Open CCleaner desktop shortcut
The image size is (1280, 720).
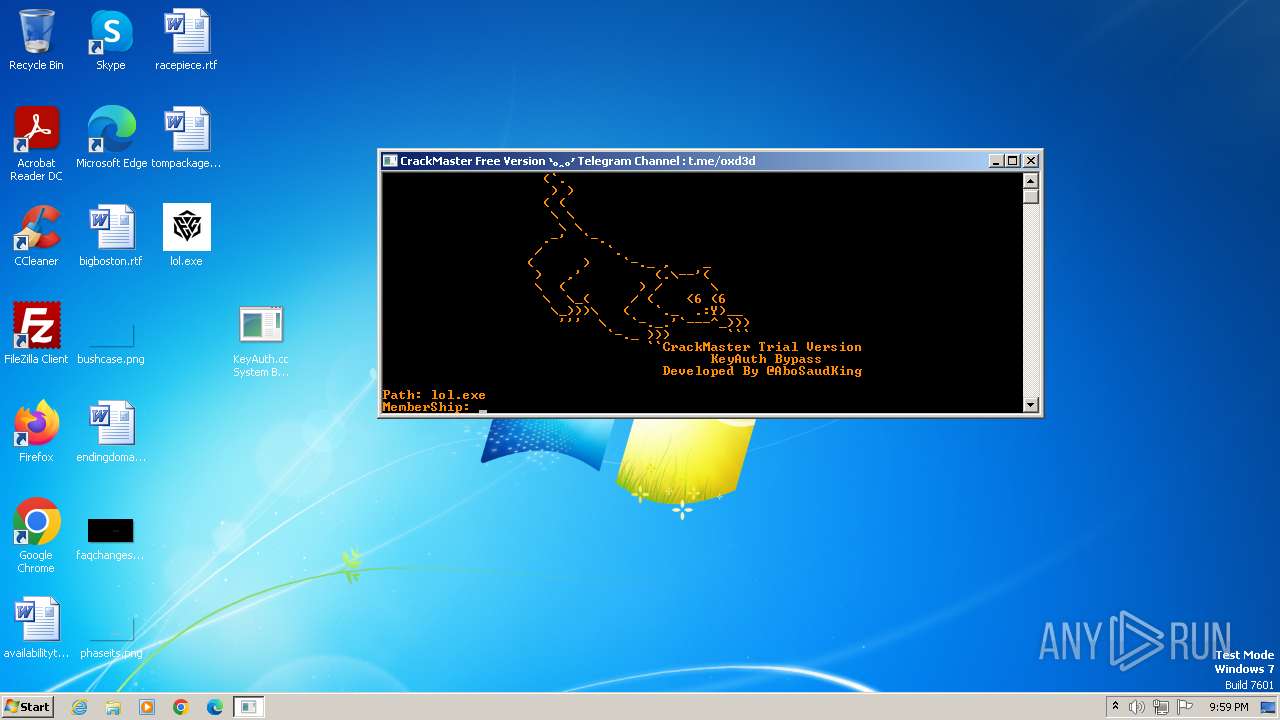(x=36, y=236)
